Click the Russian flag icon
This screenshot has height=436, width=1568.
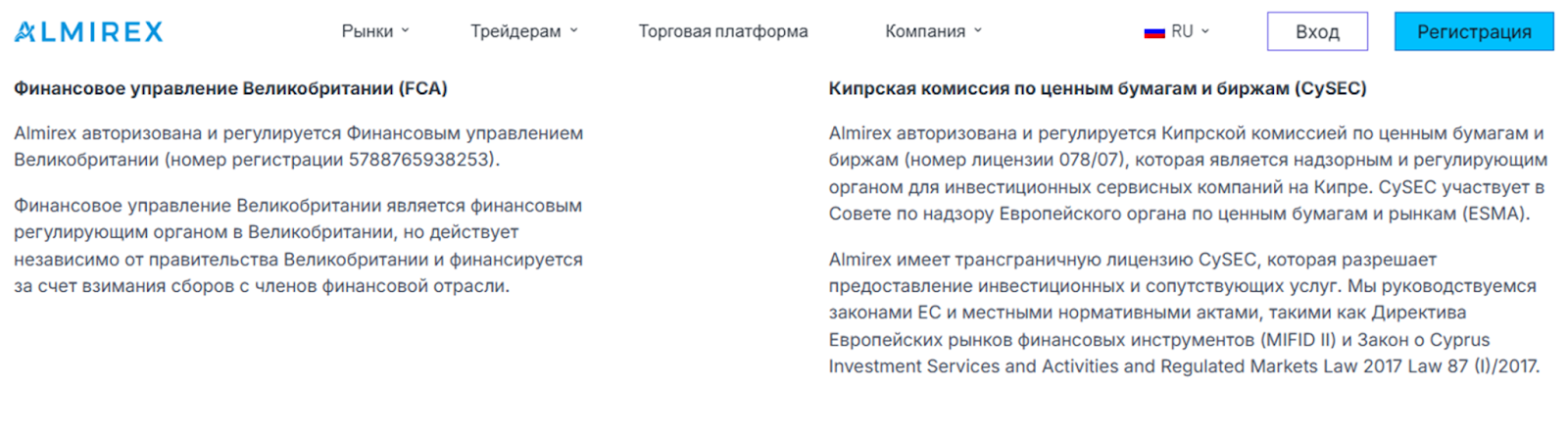pyautogui.click(x=1153, y=32)
